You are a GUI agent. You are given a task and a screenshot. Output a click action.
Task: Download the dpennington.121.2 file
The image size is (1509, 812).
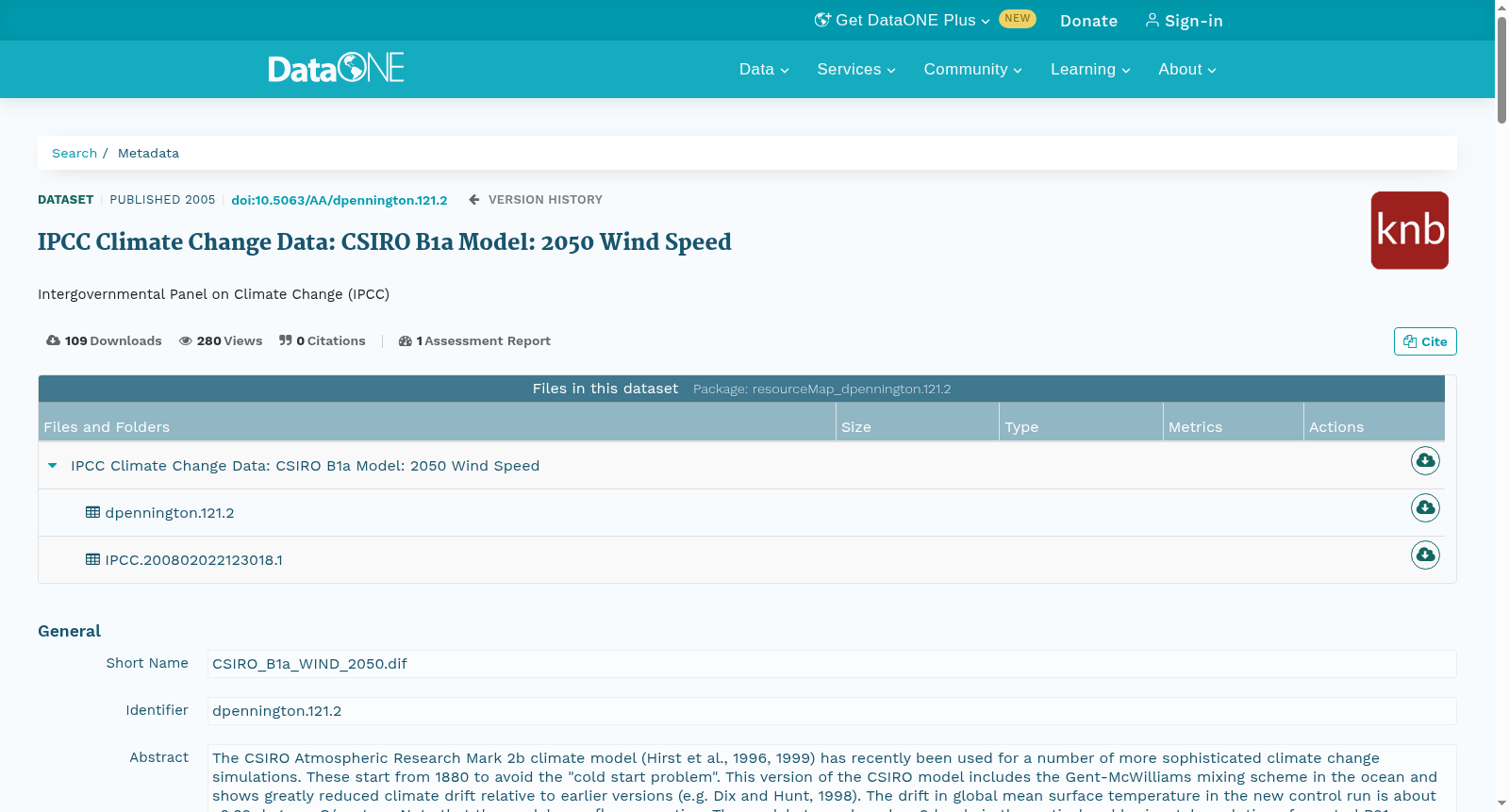pos(1425,507)
